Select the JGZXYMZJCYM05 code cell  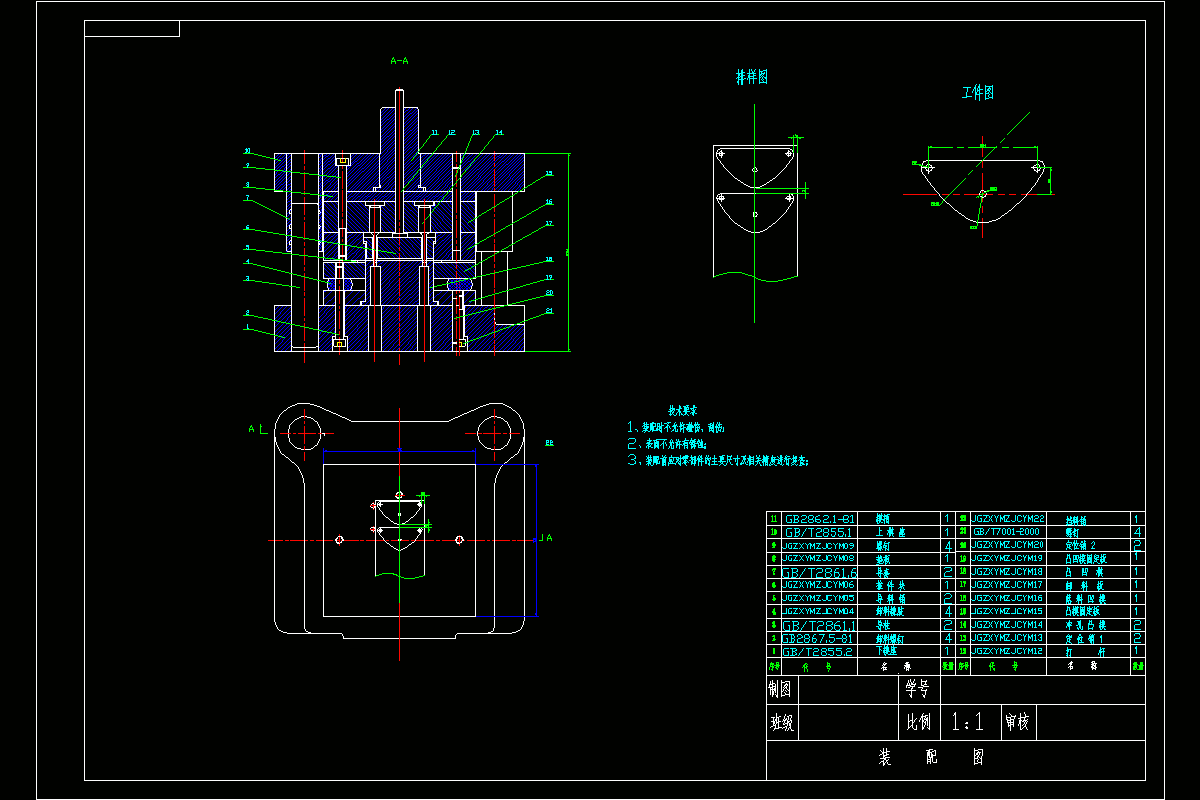coord(818,598)
